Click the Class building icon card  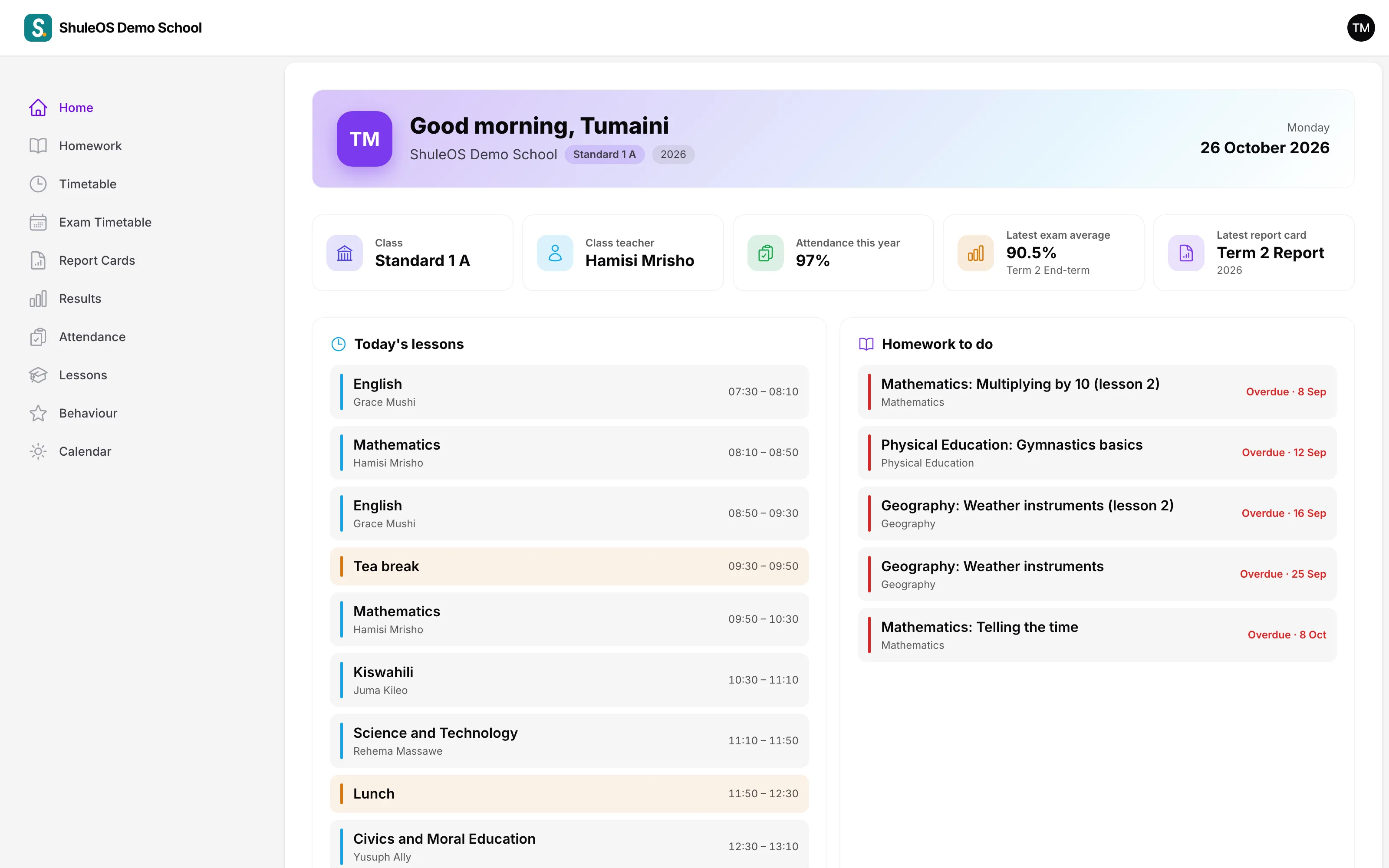(x=344, y=253)
